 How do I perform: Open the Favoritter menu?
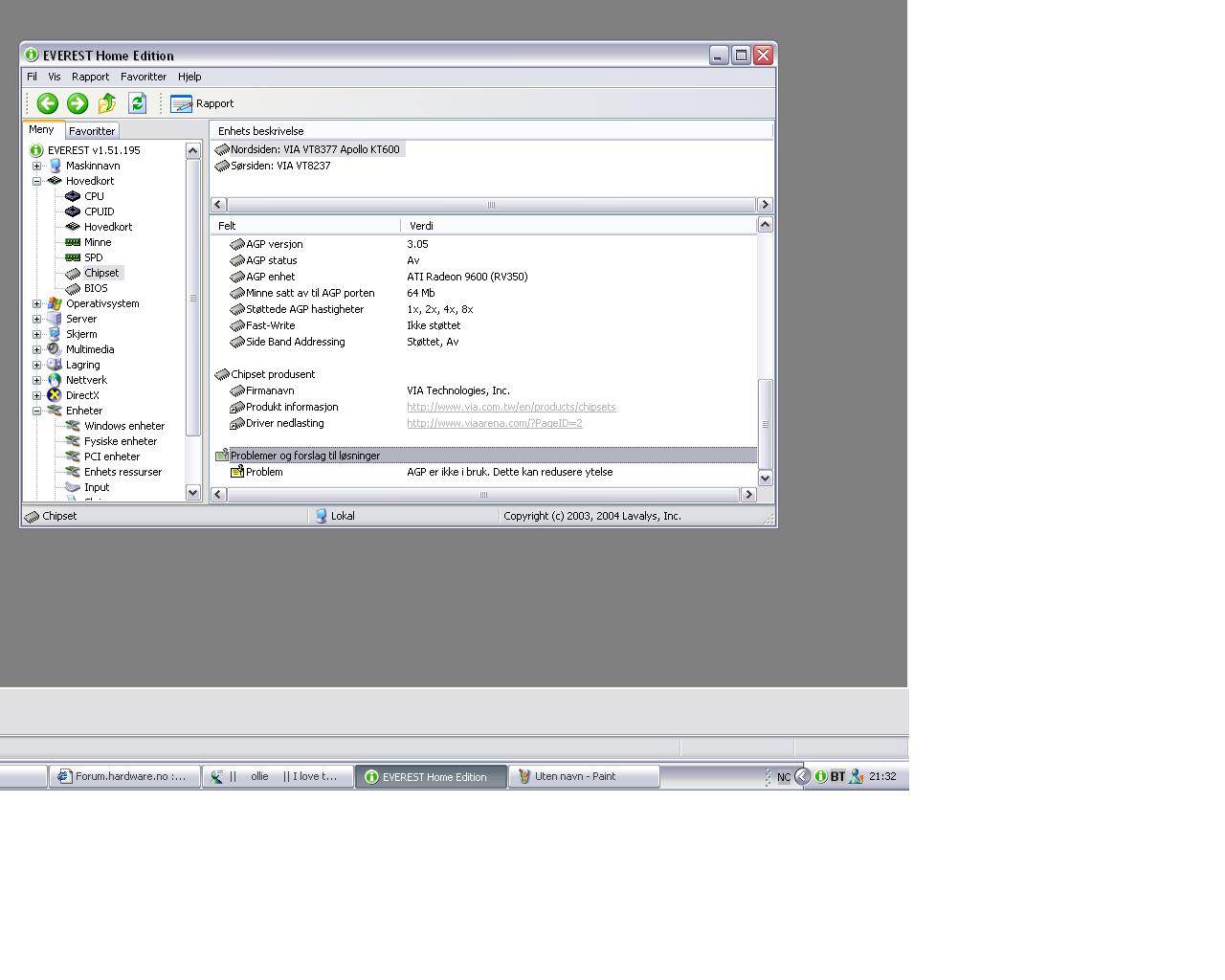tap(144, 77)
